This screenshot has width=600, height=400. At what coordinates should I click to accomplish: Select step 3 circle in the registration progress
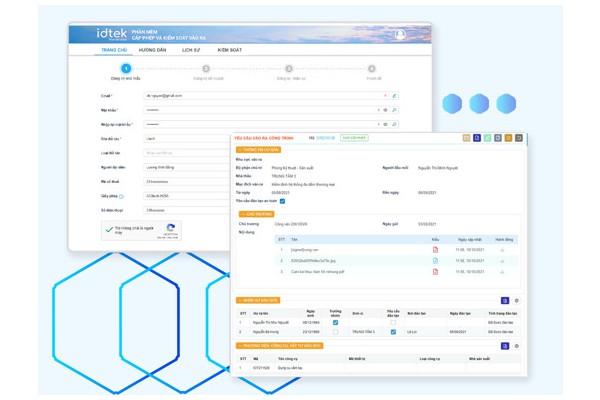[x=289, y=69]
